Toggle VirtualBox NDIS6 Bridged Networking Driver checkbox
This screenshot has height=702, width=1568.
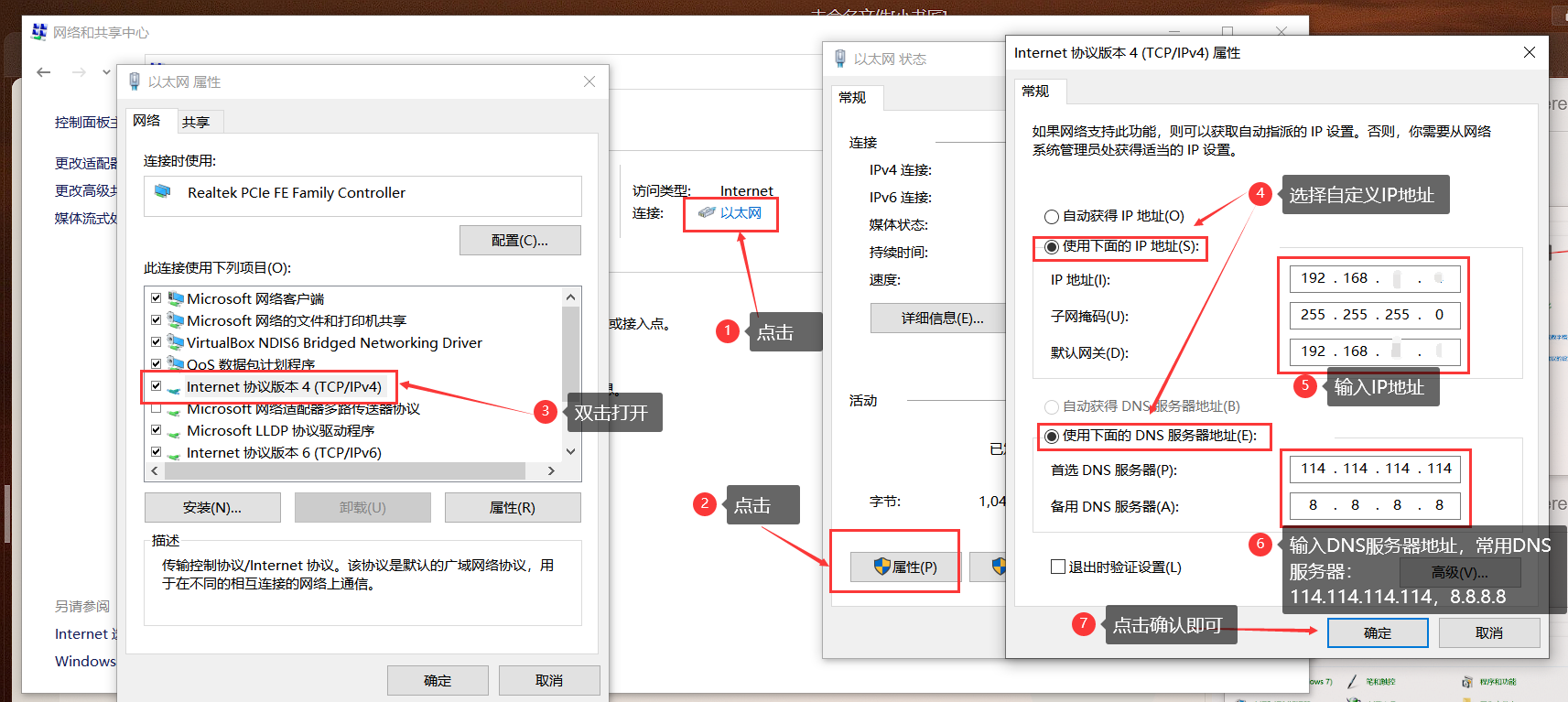(156, 342)
